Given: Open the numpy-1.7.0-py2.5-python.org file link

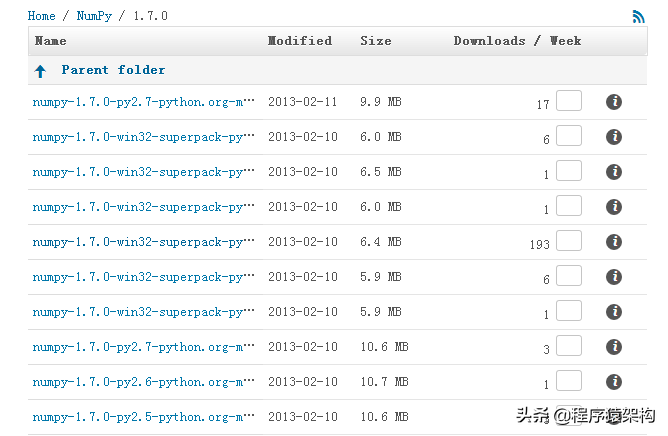Looking at the screenshot, I should (x=144, y=417).
